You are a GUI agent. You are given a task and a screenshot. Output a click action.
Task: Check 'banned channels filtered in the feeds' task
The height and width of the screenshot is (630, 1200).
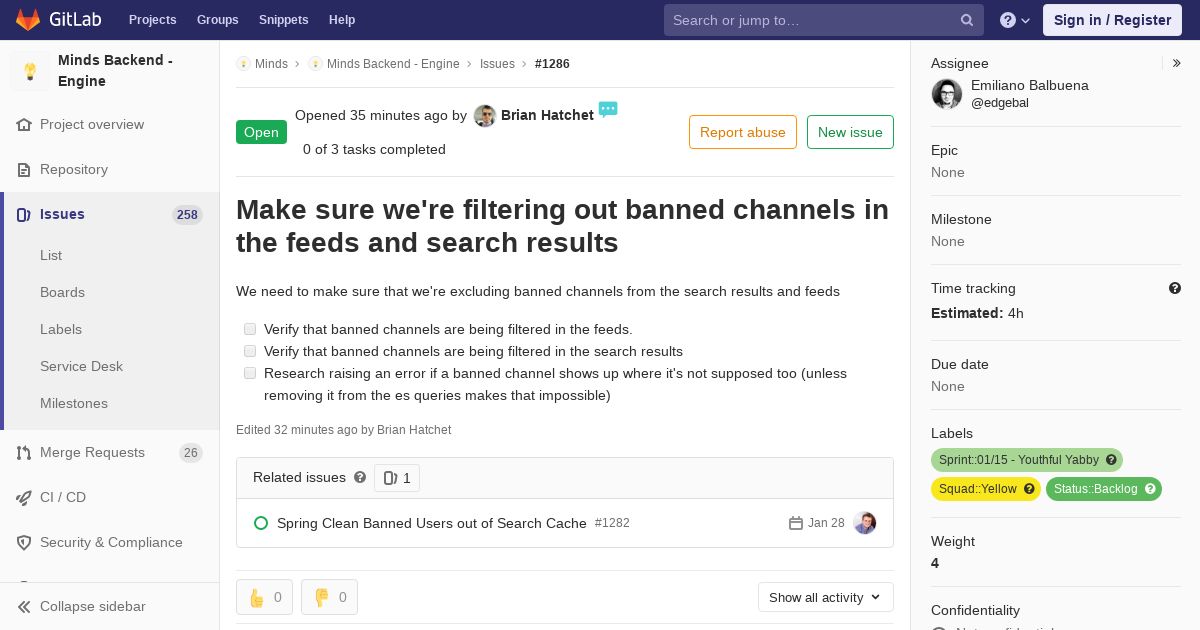pos(250,329)
